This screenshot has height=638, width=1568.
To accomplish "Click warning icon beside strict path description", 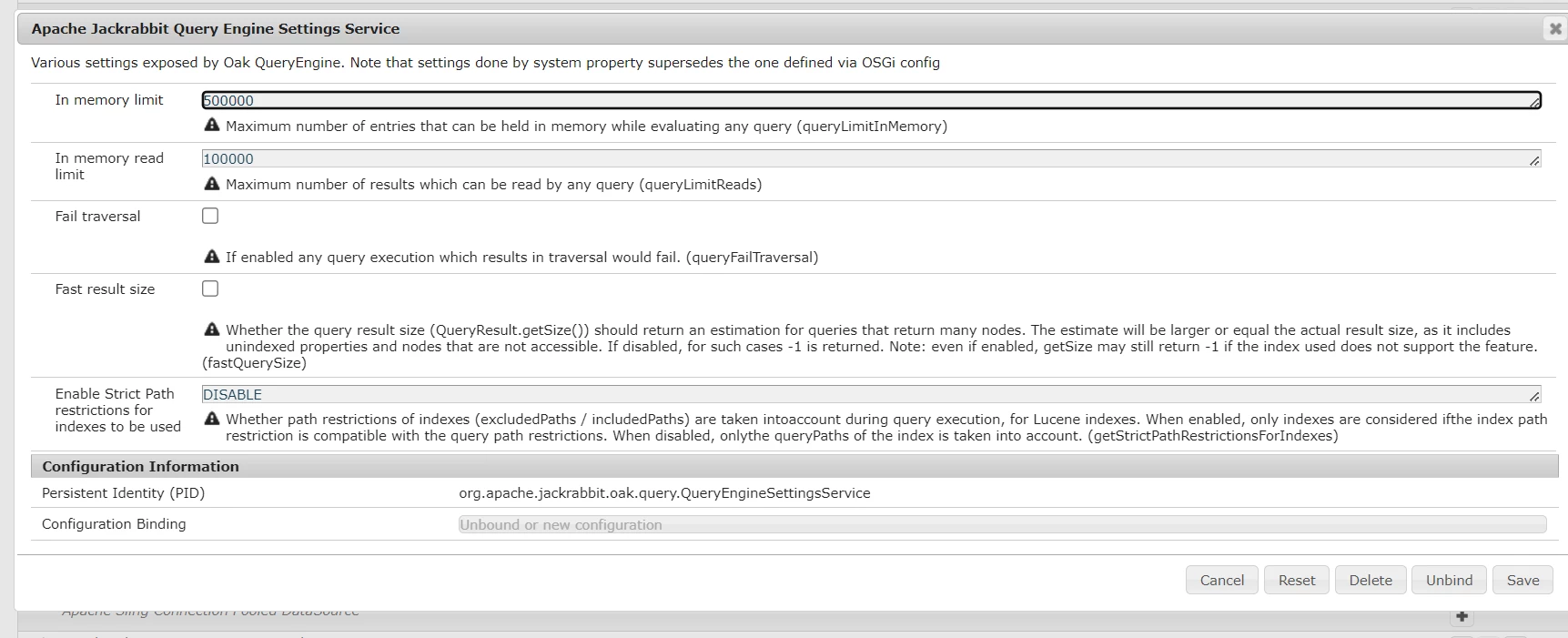I will pyautogui.click(x=212, y=419).
